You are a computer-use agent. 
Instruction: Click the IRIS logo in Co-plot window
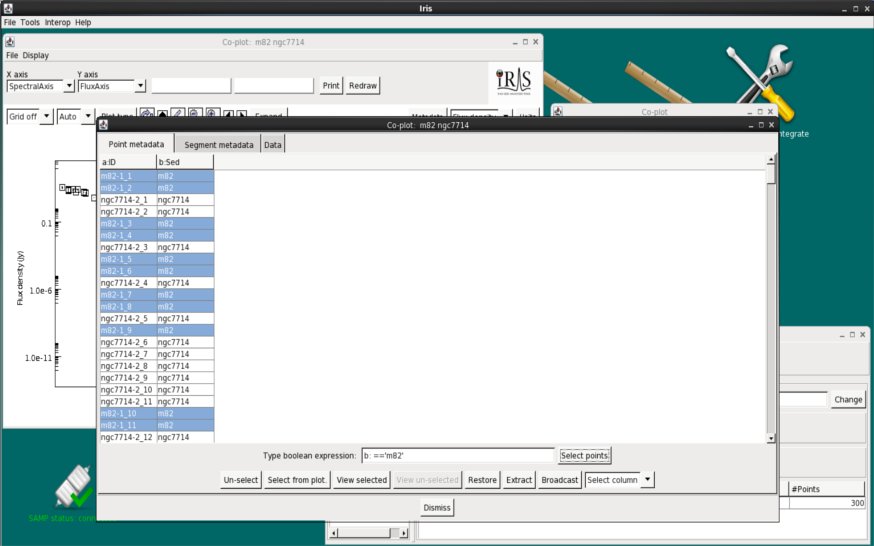[x=515, y=81]
